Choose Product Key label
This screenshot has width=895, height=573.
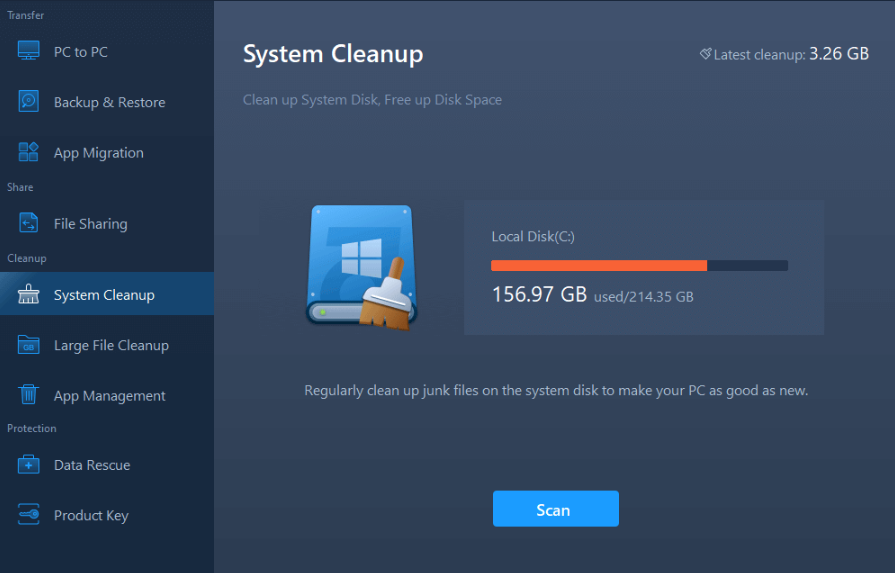(x=91, y=515)
